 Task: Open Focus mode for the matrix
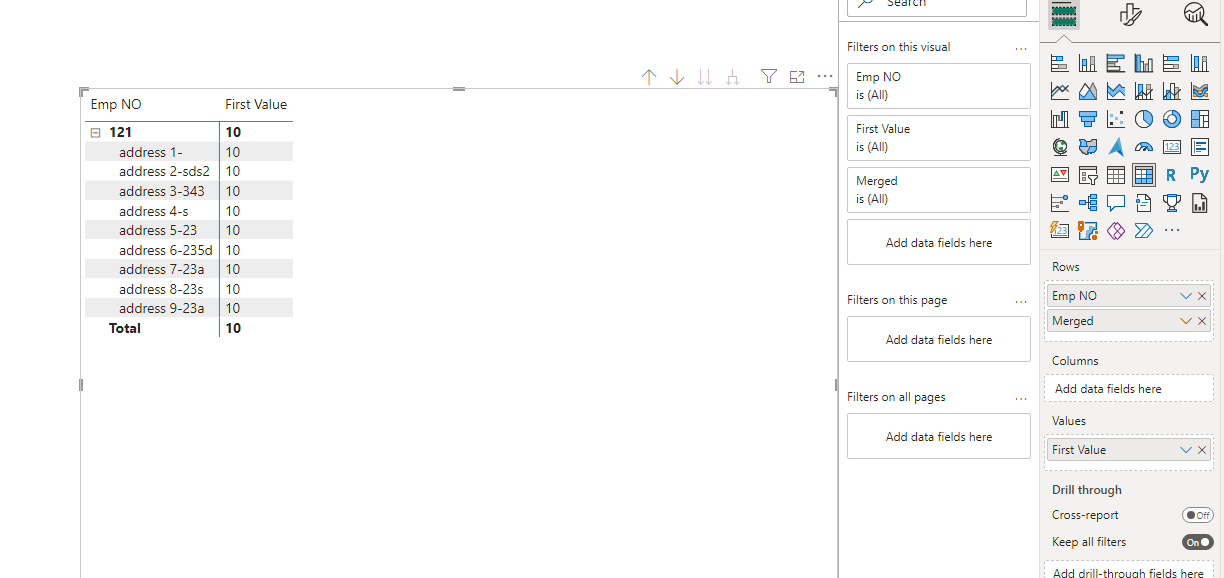797,76
